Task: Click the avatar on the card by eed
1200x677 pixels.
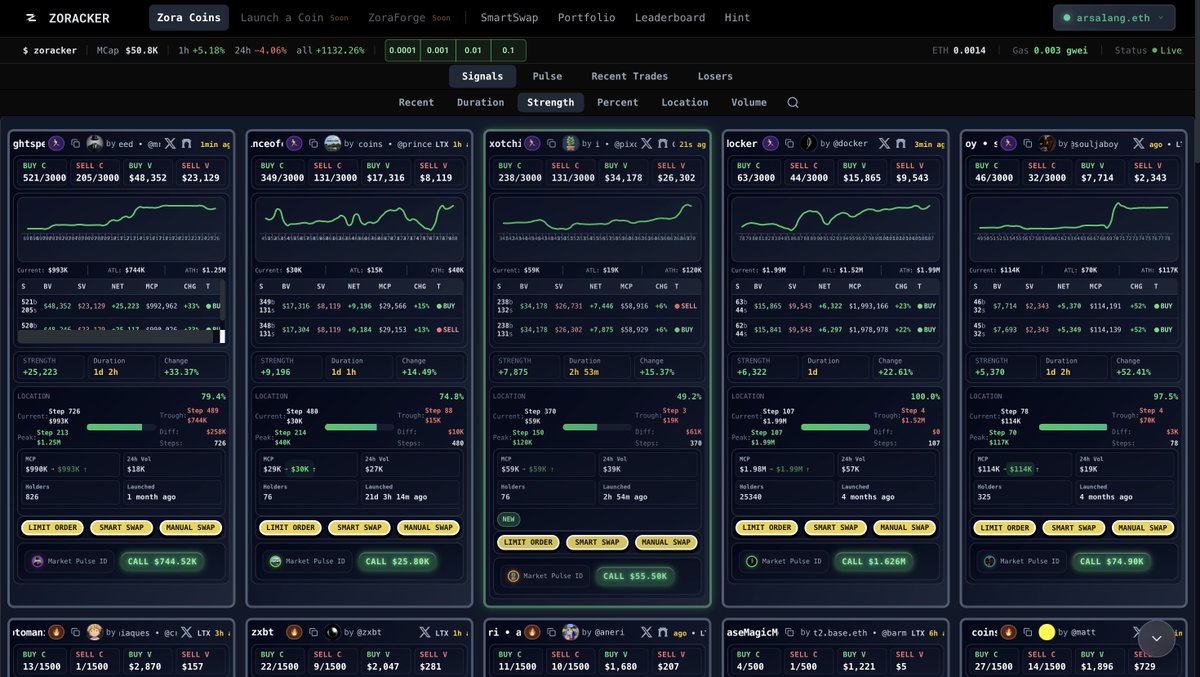Action: (x=95, y=143)
